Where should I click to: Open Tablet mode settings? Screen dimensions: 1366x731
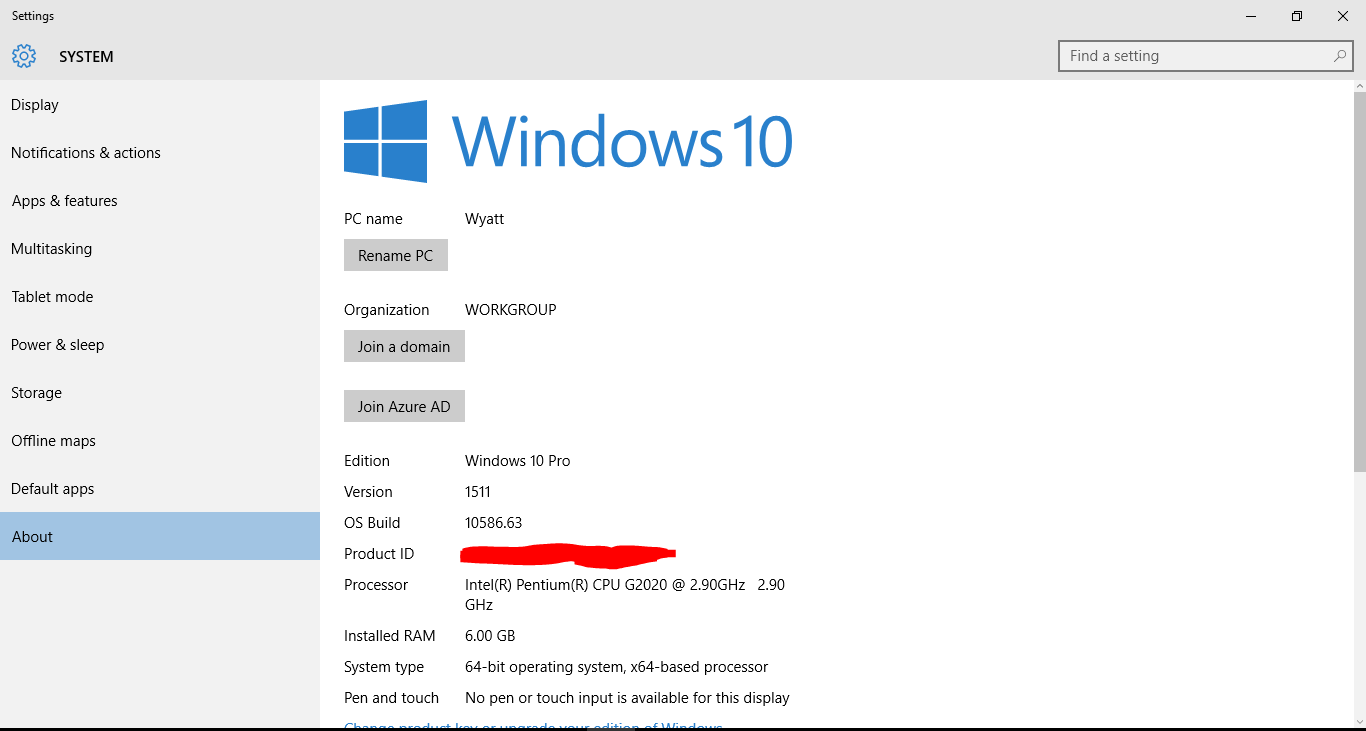(x=160, y=297)
